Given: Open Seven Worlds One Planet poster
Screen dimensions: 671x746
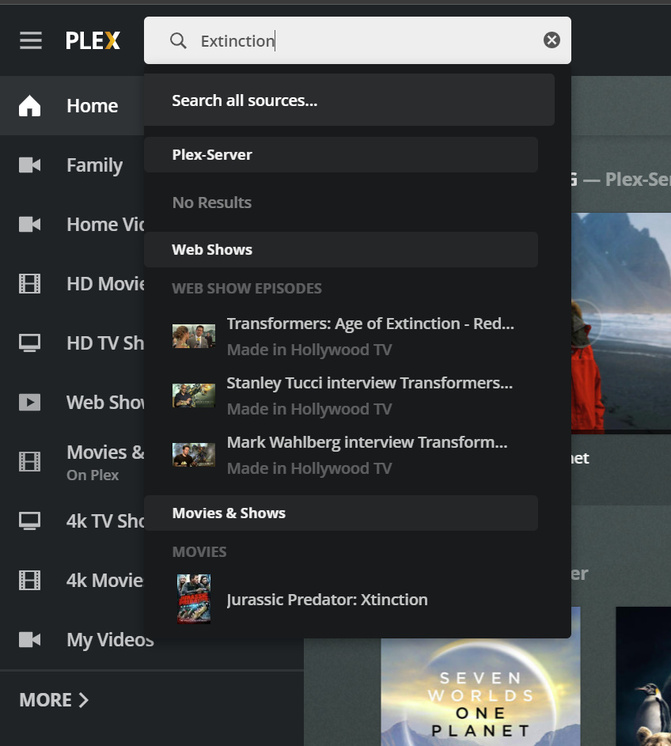Looking at the screenshot, I should point(481,692).
